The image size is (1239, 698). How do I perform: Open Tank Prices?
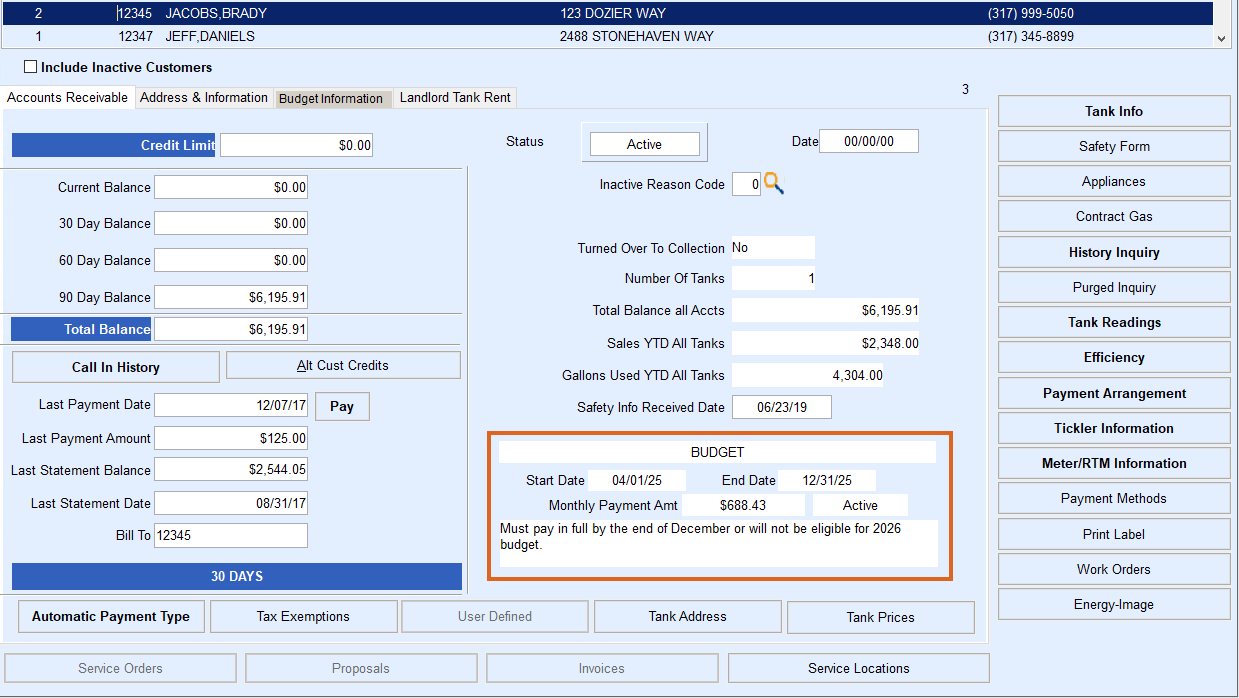pos(881,617)
